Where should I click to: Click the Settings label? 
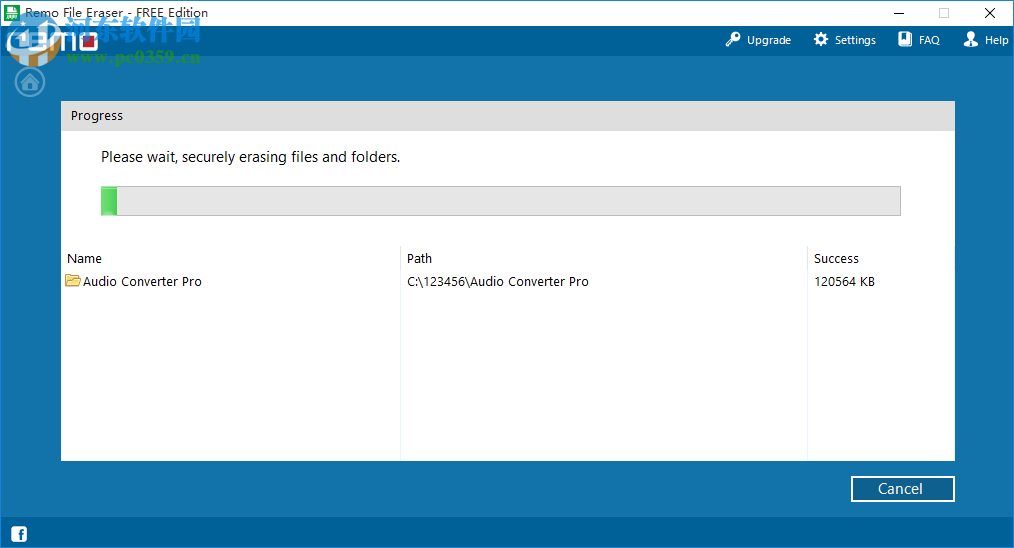tap(855, 40)
